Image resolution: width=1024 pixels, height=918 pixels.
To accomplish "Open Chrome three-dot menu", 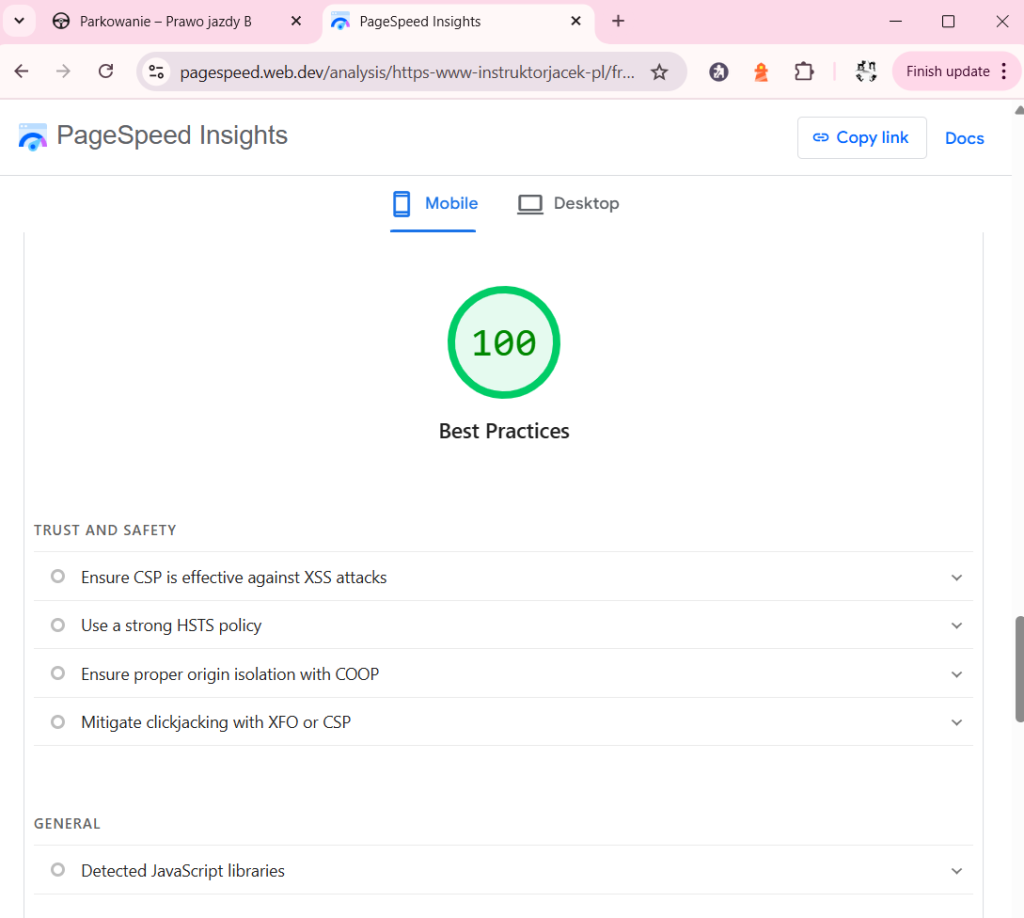I will [x=1004, y=71].
